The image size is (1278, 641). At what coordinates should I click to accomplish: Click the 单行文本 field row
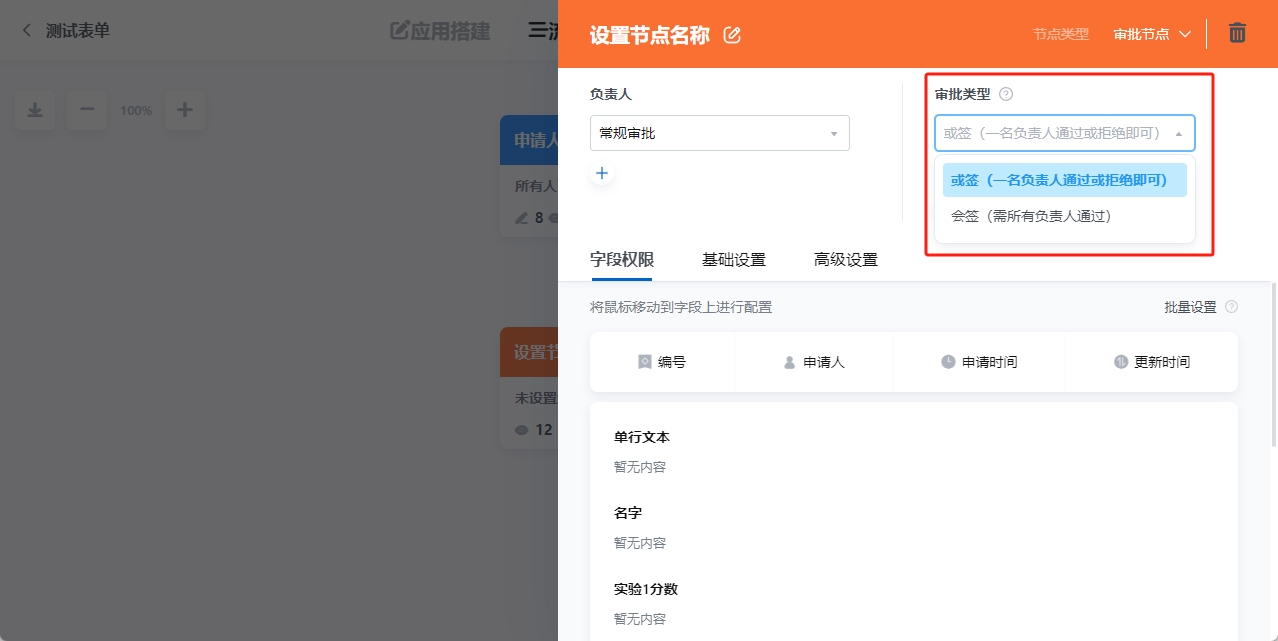click(641, 438)
